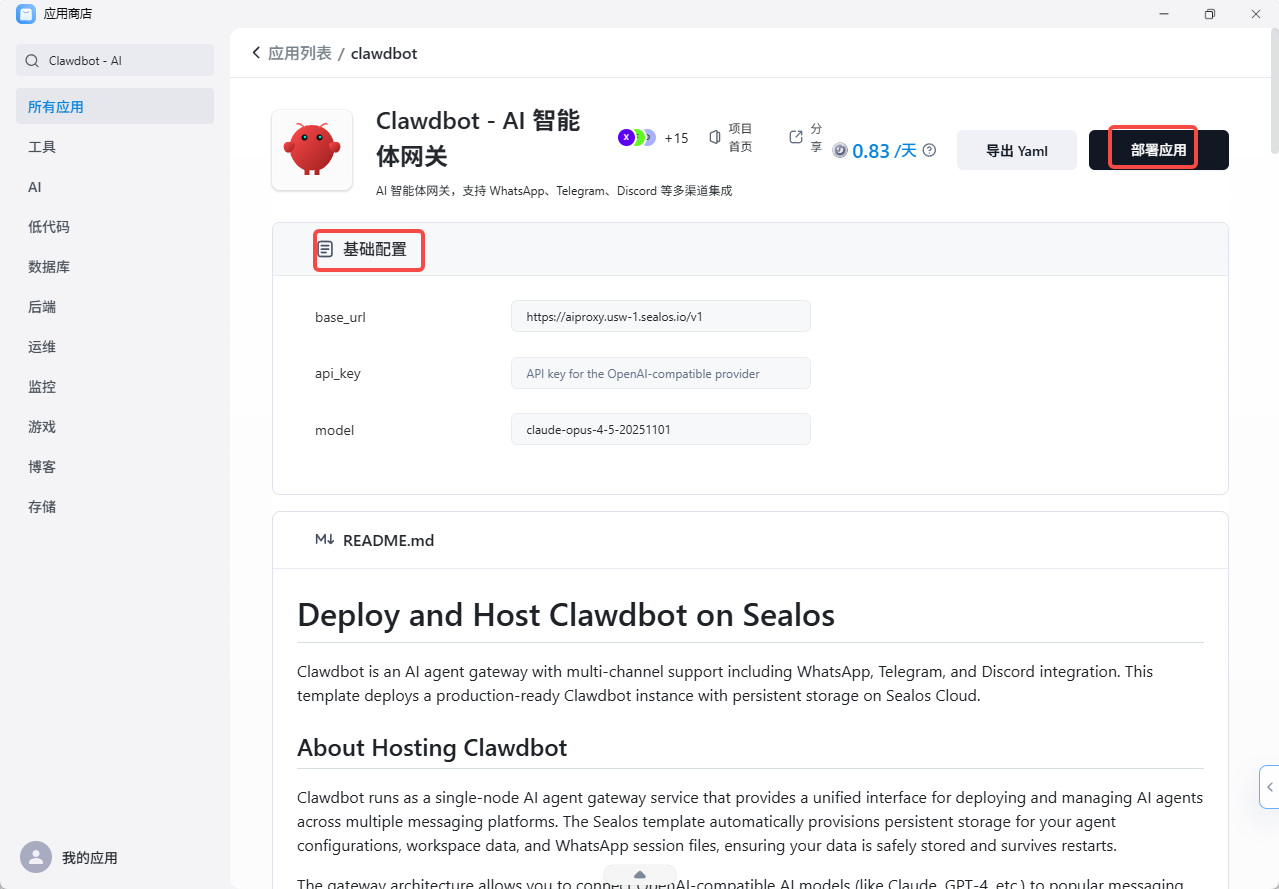The width and height of the screenshot is (1279, 889).
Task: Focus the Clawdbot - AI search box
Action: tap(115, 60)
